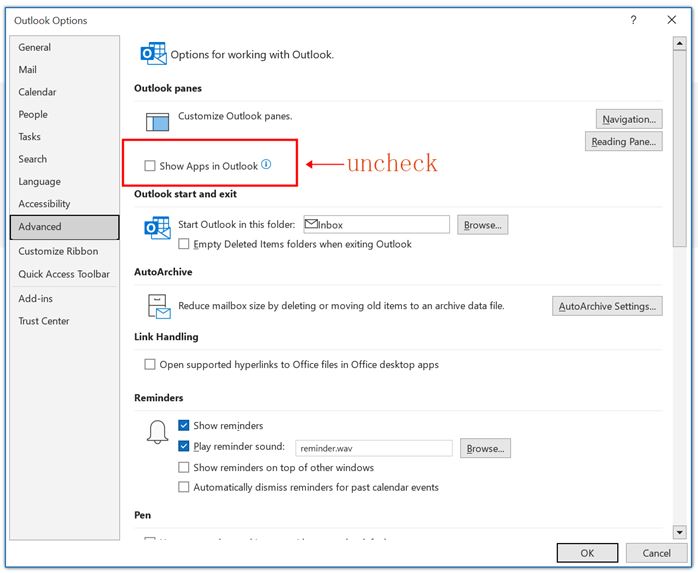Screen dimensions: 698x573
Task: Enable Empty Deleted Items folders when exiting
Action: (x=183, y=244)
